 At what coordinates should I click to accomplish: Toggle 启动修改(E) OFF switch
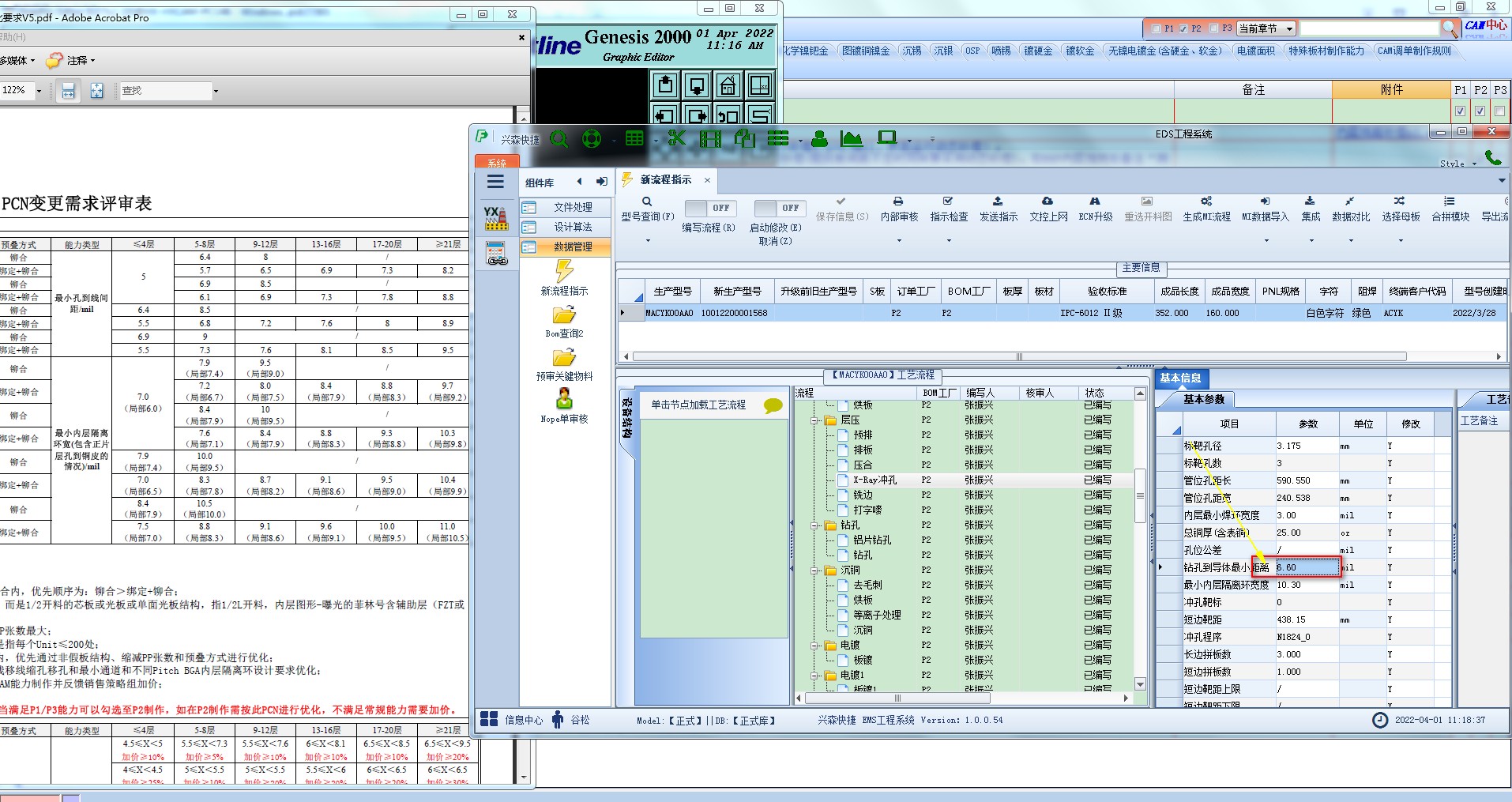click(x=779, y=208)
